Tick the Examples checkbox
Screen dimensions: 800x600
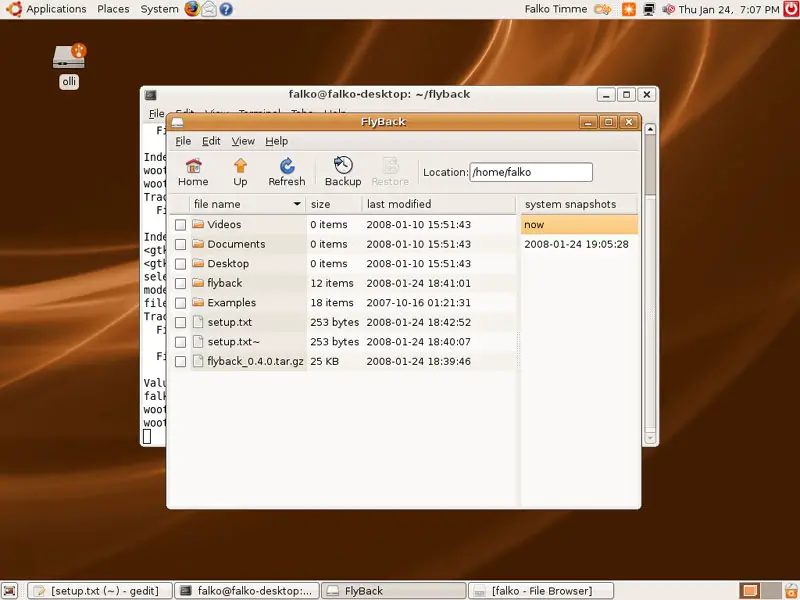(x=180, y=303)
